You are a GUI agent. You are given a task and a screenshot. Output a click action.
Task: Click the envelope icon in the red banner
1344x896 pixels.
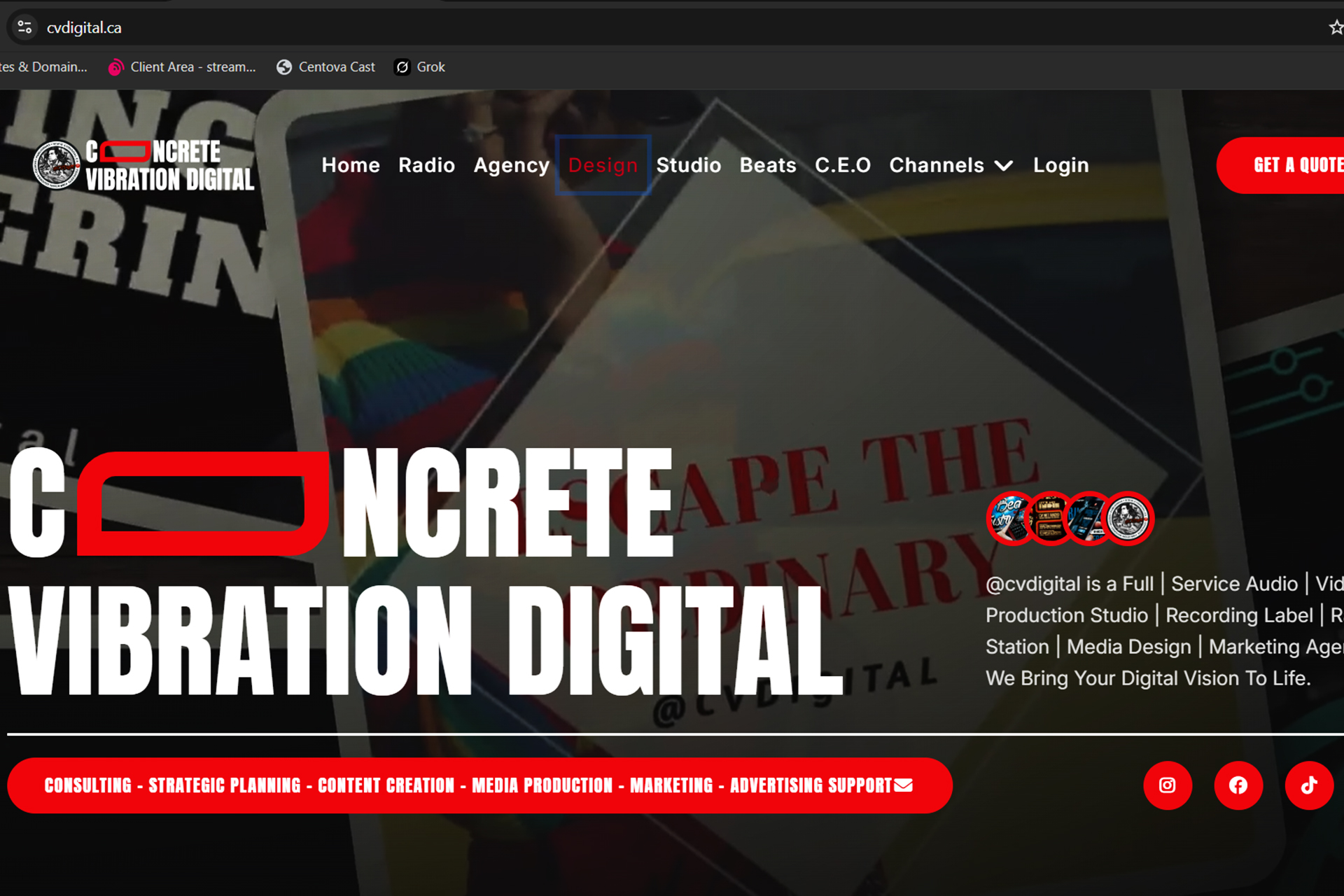(904, 785)
